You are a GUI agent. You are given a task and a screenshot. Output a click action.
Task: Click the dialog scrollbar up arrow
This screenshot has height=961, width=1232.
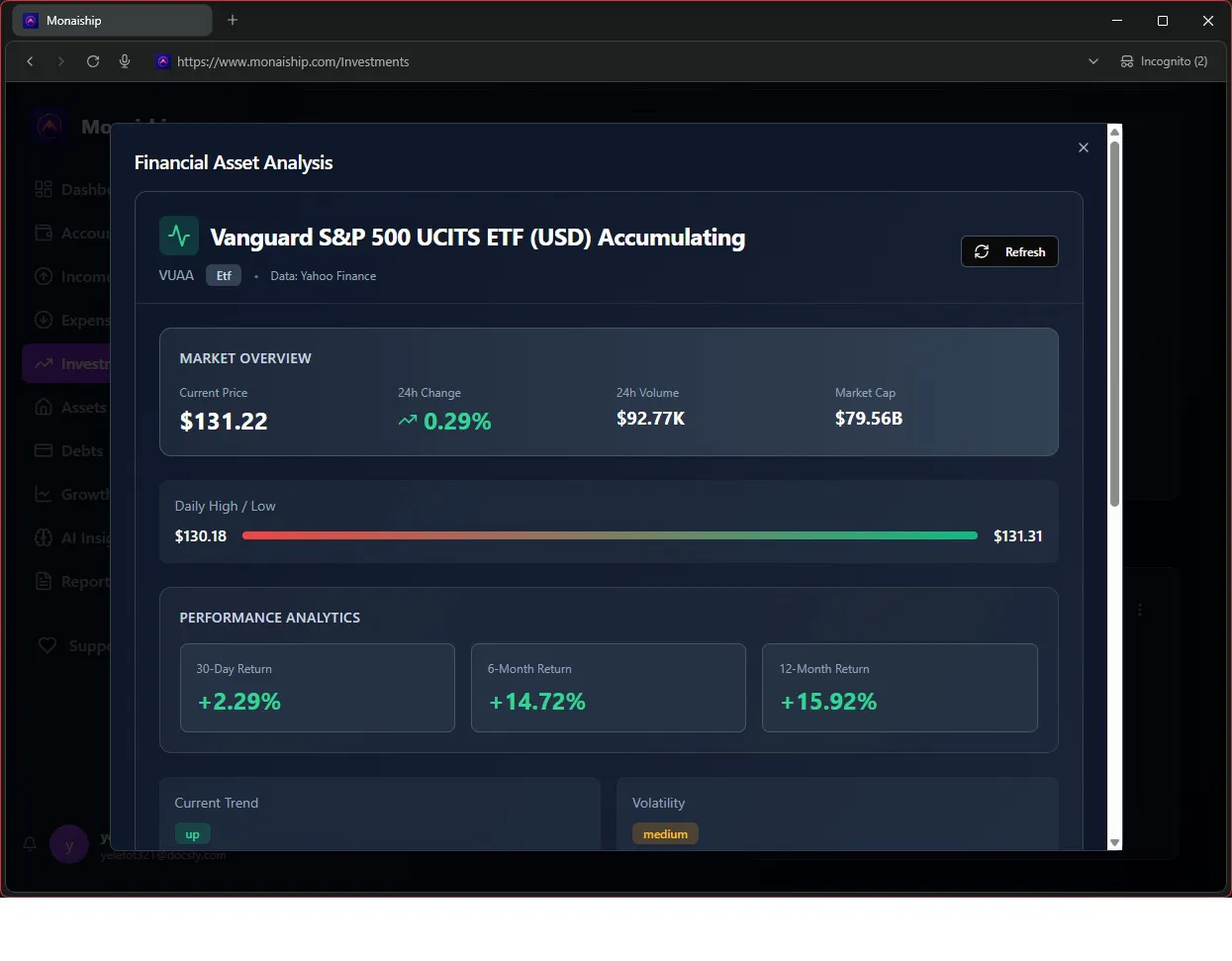[x=1115, y=132]
